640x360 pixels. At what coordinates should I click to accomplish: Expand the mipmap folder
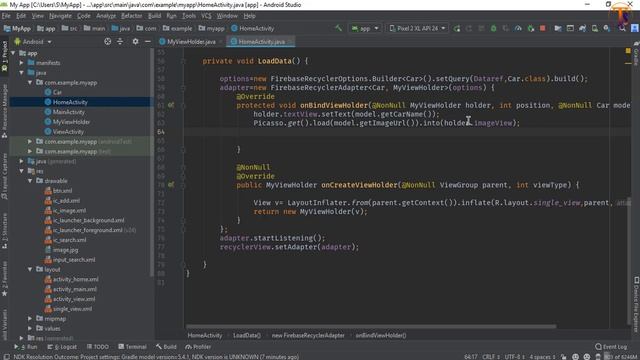[30, 318]
